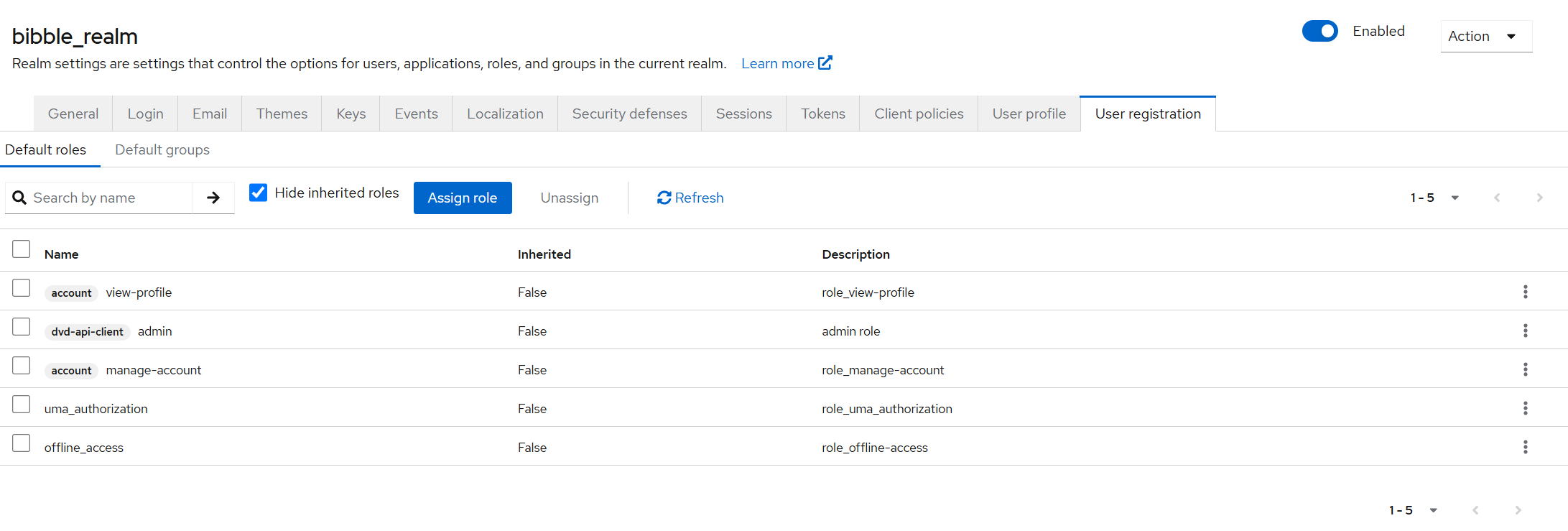Open the Themes tab
1568x531 pixels.
point(282,114)
